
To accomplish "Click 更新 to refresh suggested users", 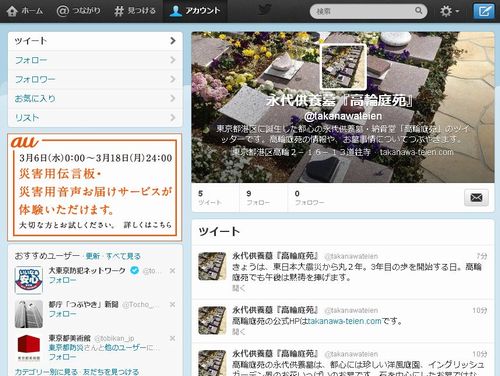I will coord(93,256).
